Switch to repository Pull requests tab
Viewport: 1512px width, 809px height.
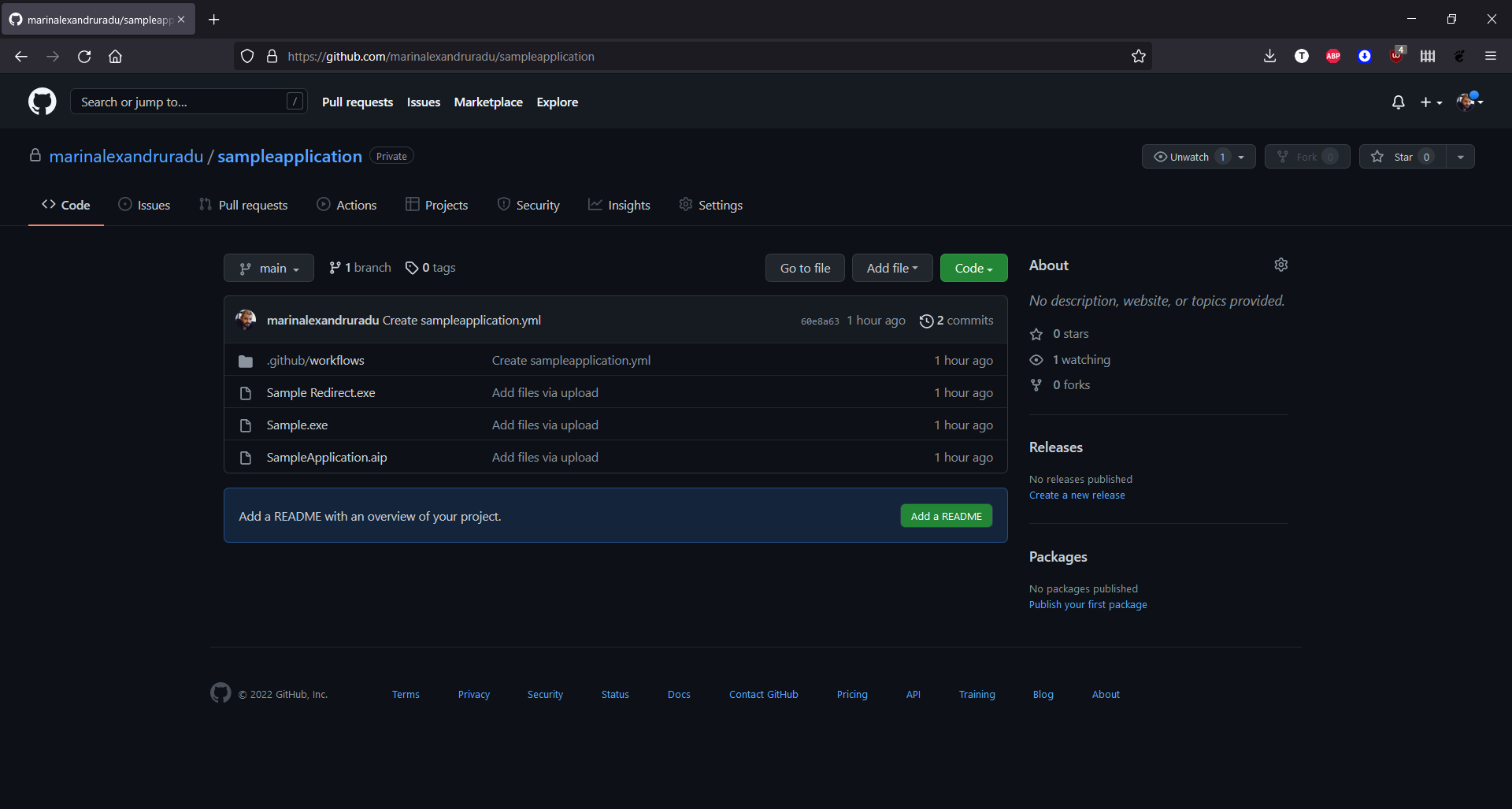tap(243, 205)
